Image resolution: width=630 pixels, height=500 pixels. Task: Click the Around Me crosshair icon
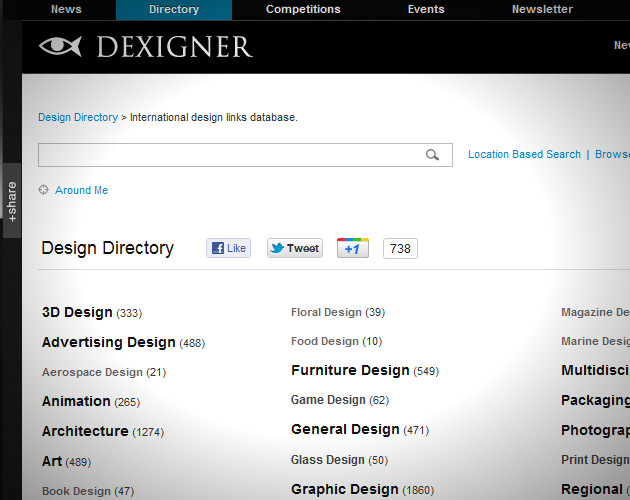coord(43,190)
